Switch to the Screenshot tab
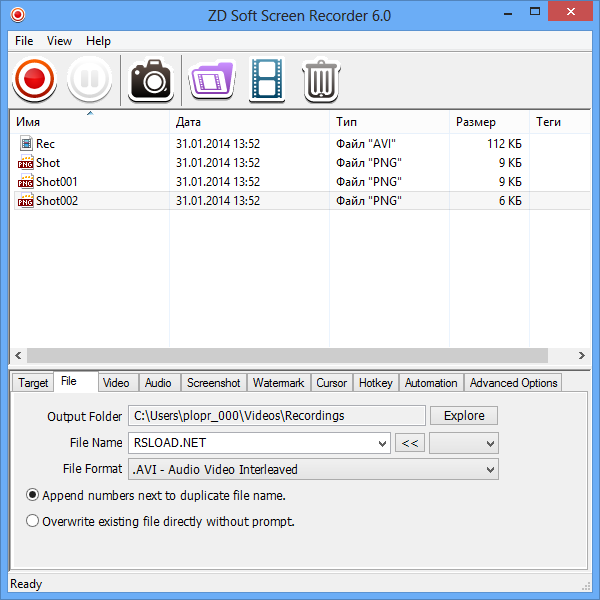The image size is (600, 600). click(214, 383)
